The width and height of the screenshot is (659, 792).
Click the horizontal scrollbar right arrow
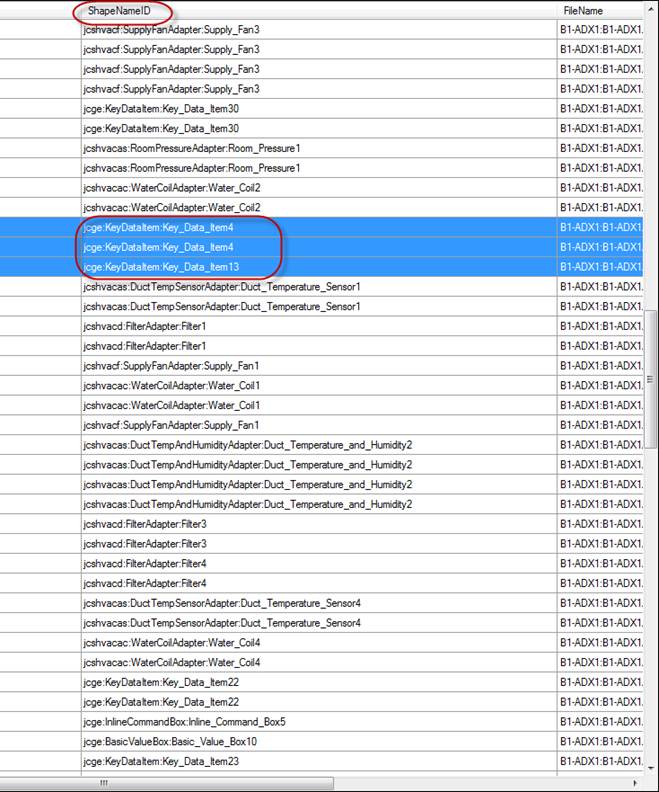pyautogui.click(x=636, y=783)
